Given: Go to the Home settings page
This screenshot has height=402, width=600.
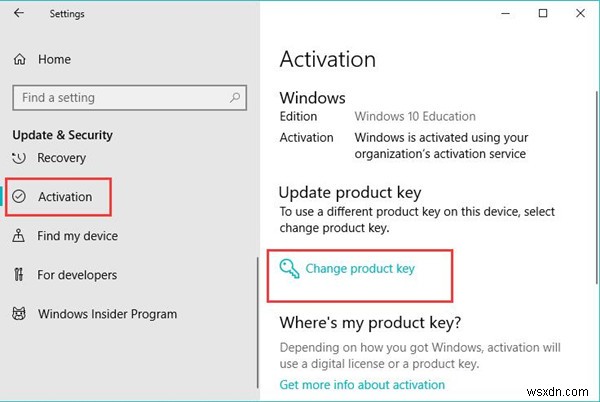Looking at the screenshot, I should click(x=54, y=60).
